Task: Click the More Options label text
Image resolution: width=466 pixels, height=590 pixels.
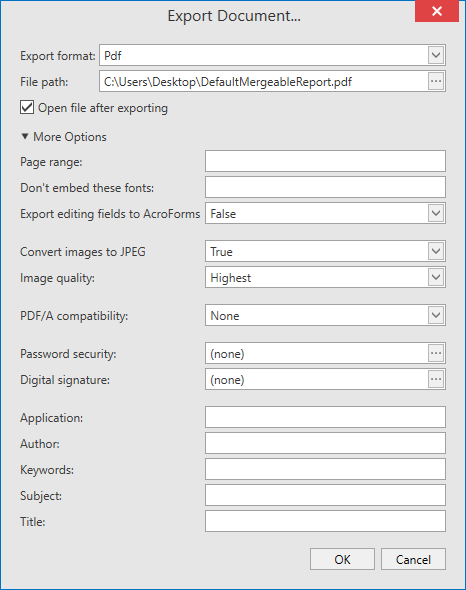Action: (x=70, y=137)
